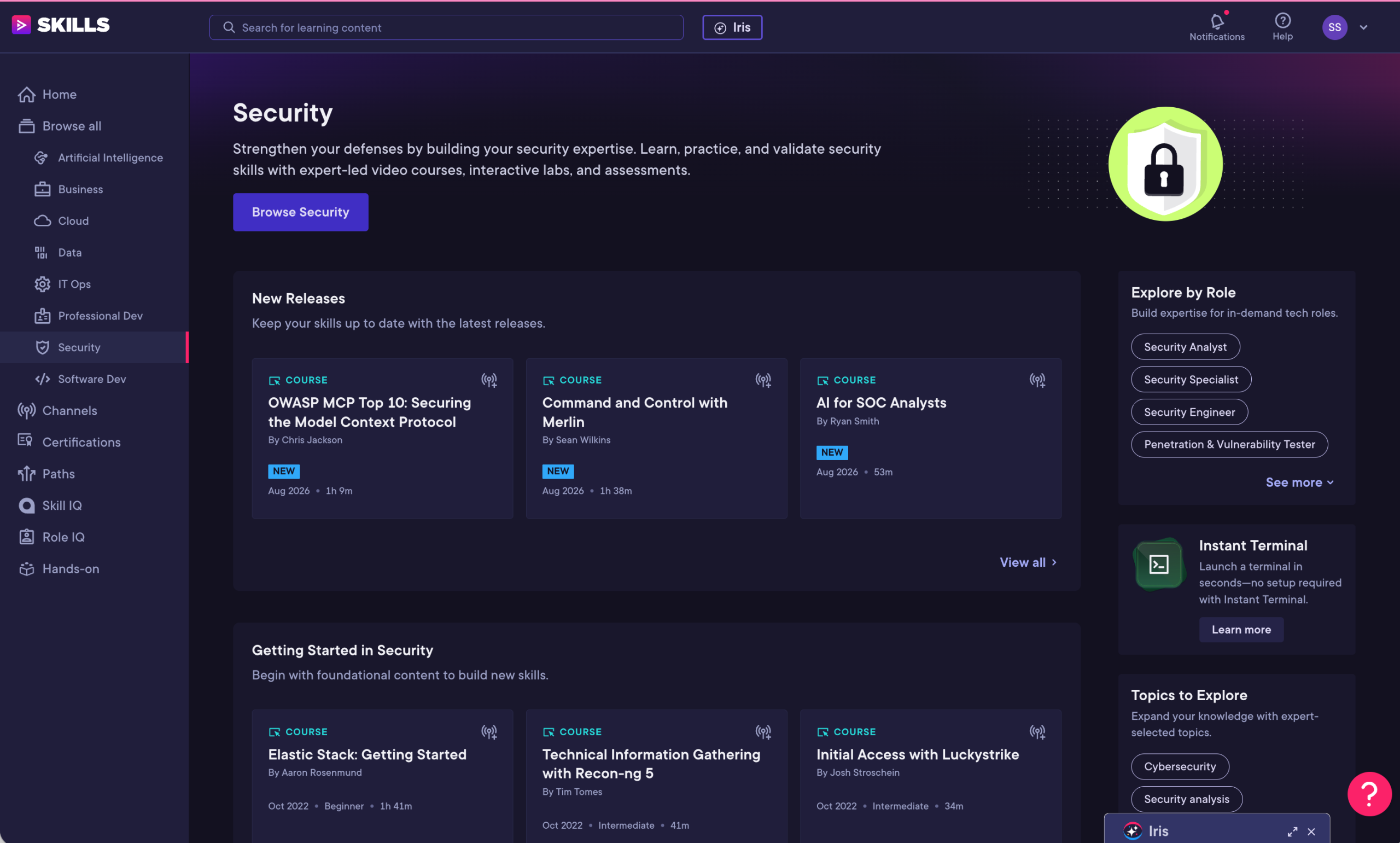
Task: Click author name Chris Jackson
Action: (x=312, y=440)
